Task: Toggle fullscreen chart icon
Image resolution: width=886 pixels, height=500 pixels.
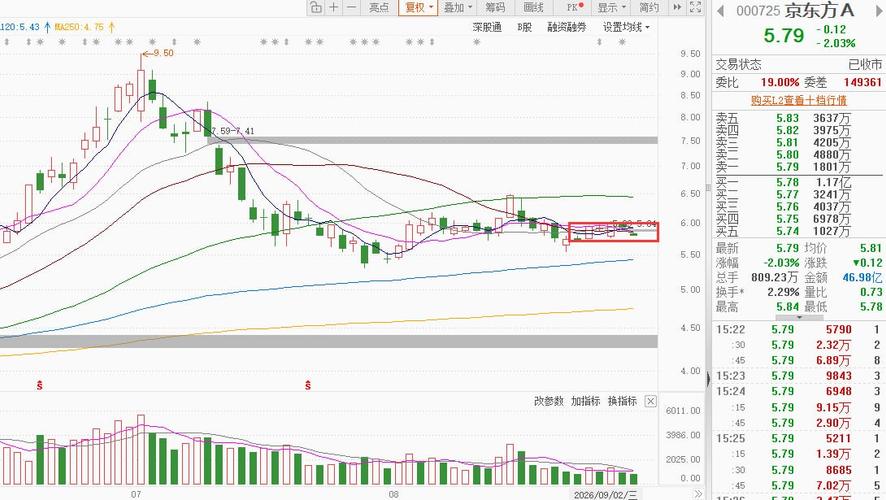Action: [x=696, y=7]
